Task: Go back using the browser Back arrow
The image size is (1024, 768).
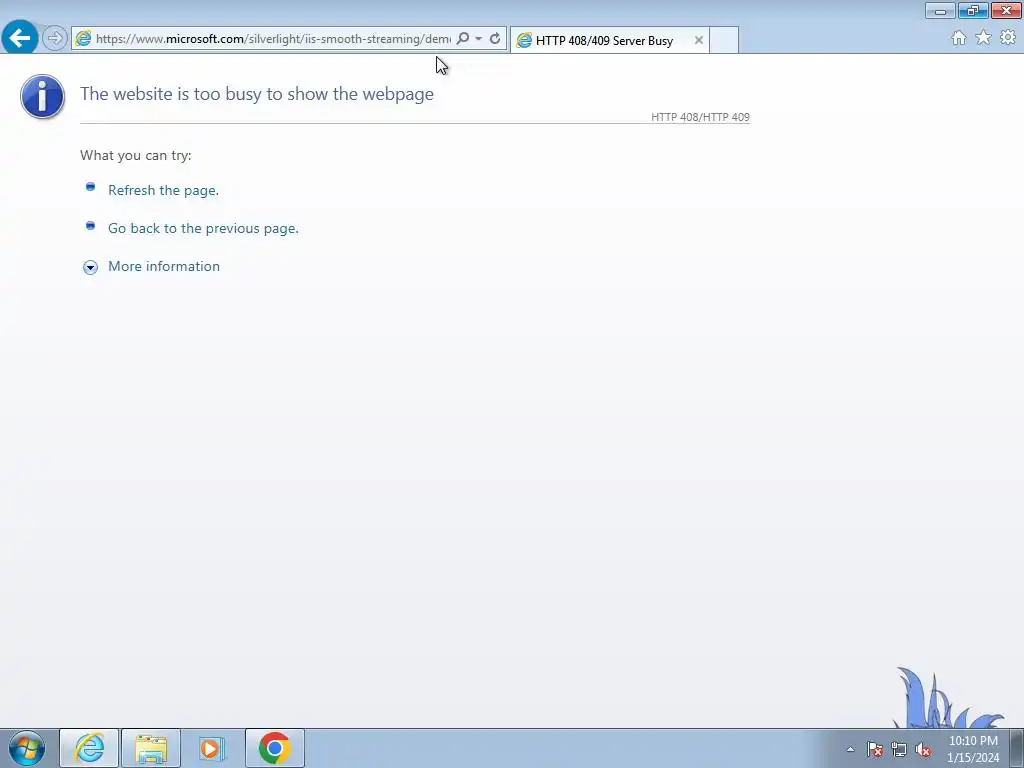Action: point(20,38)
